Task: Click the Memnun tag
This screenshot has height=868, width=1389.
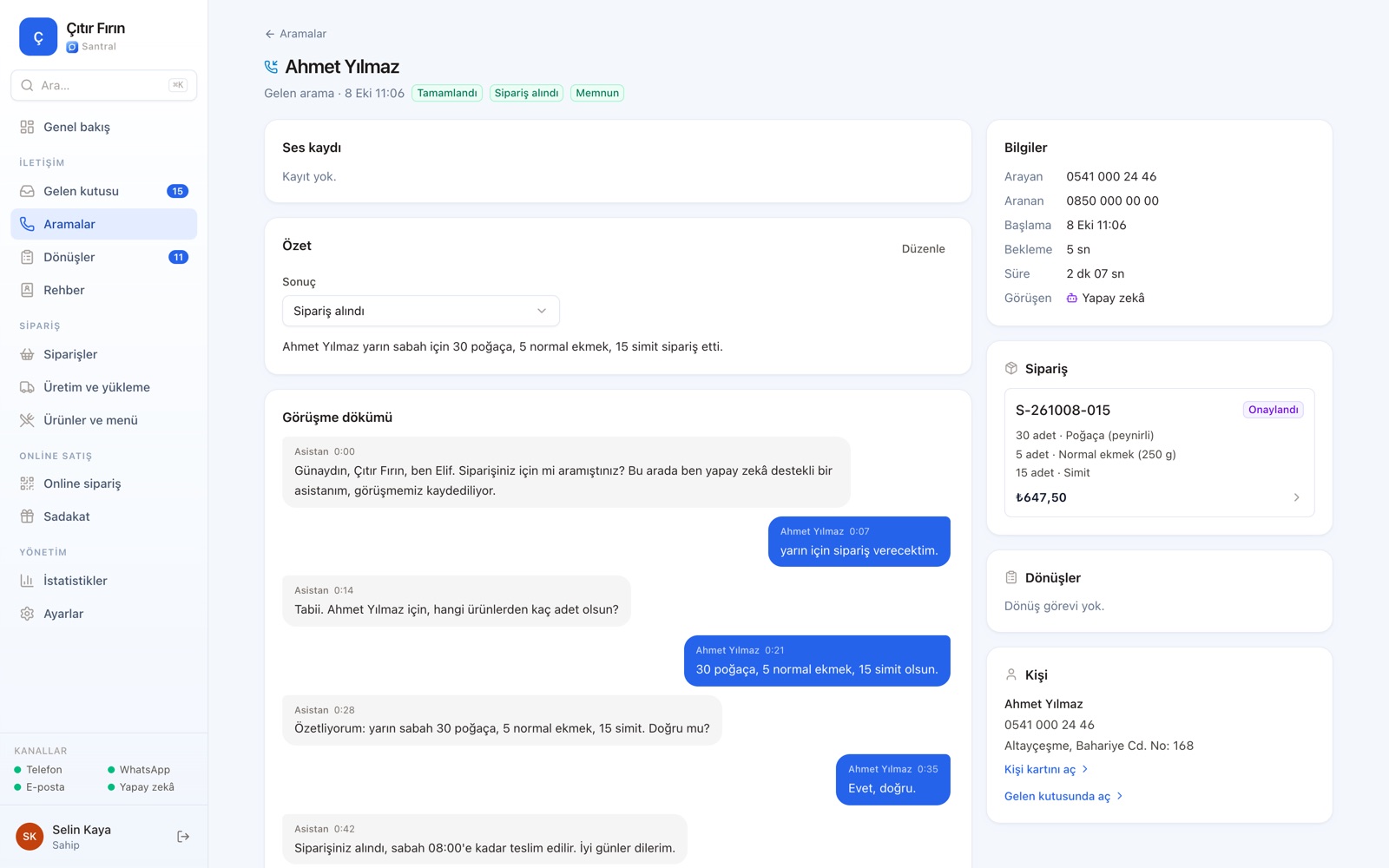Action: (x=597, y=93)
